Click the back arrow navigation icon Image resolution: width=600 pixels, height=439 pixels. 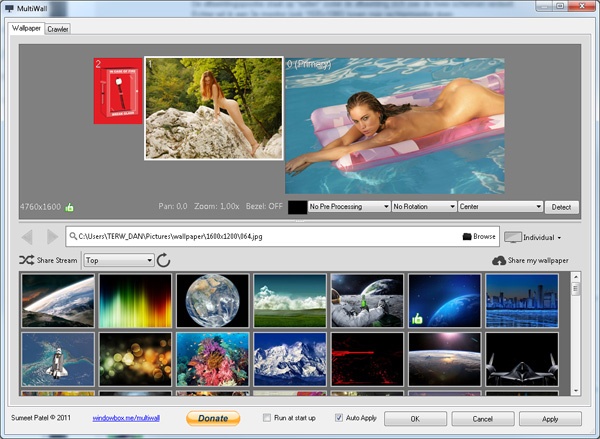(27, 237)
